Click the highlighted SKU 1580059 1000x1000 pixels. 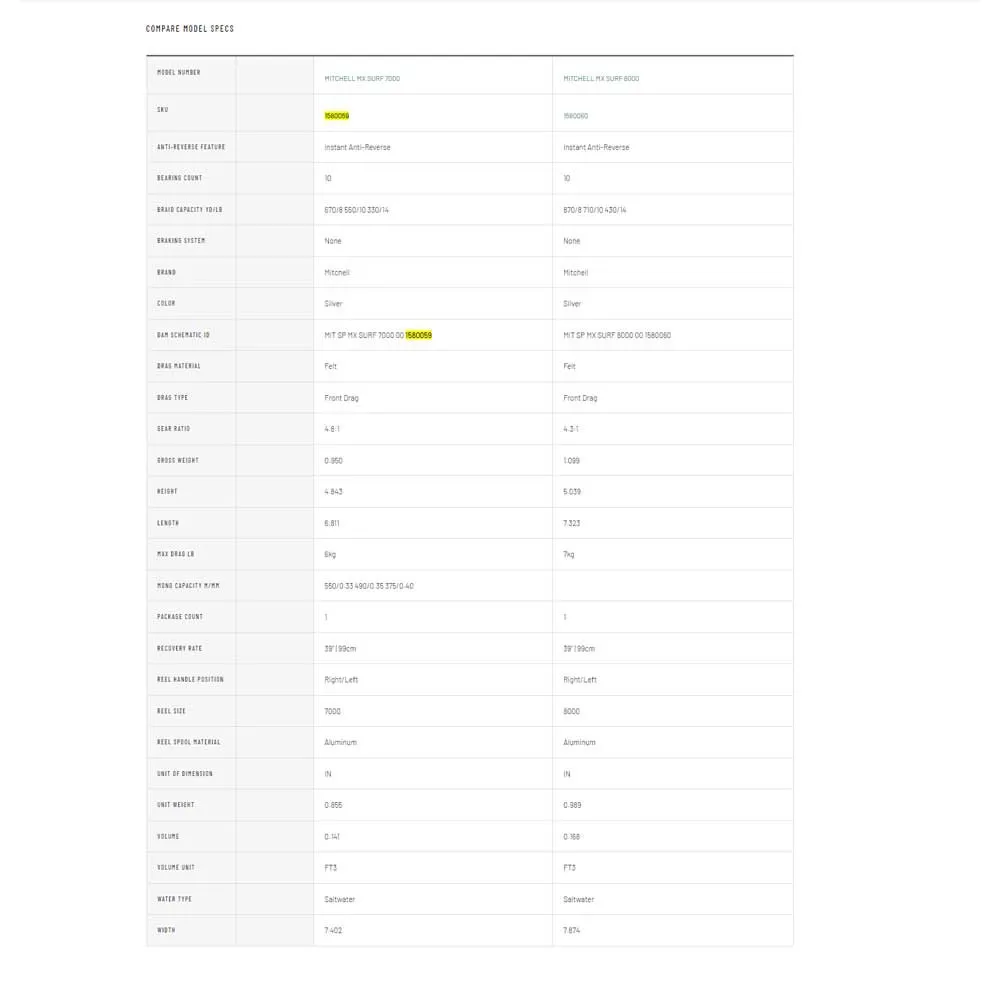pyautogui.click(x=337, y=116)
